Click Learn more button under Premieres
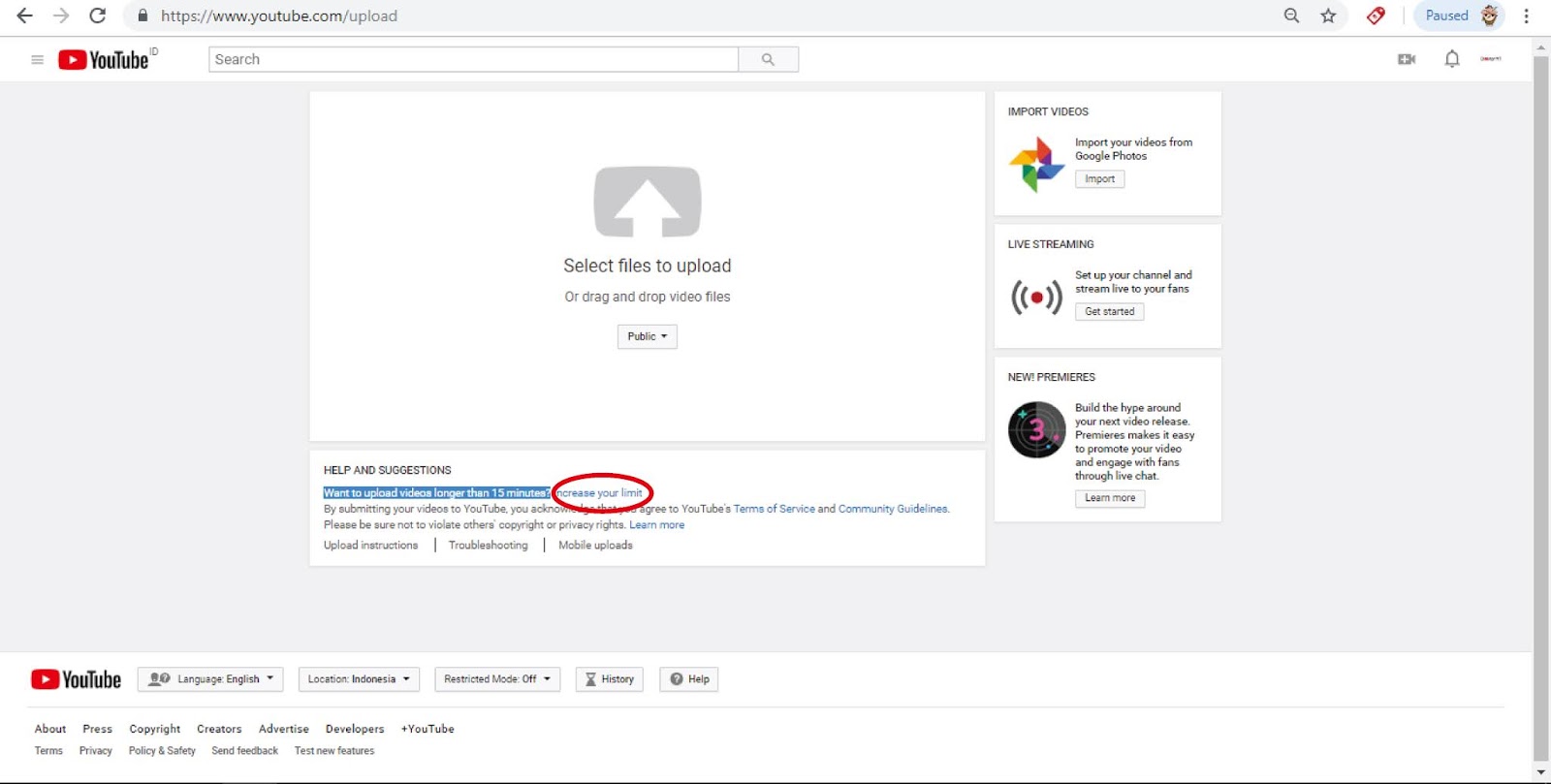This screenshot has height=784, width=1551. [1110, 498]
